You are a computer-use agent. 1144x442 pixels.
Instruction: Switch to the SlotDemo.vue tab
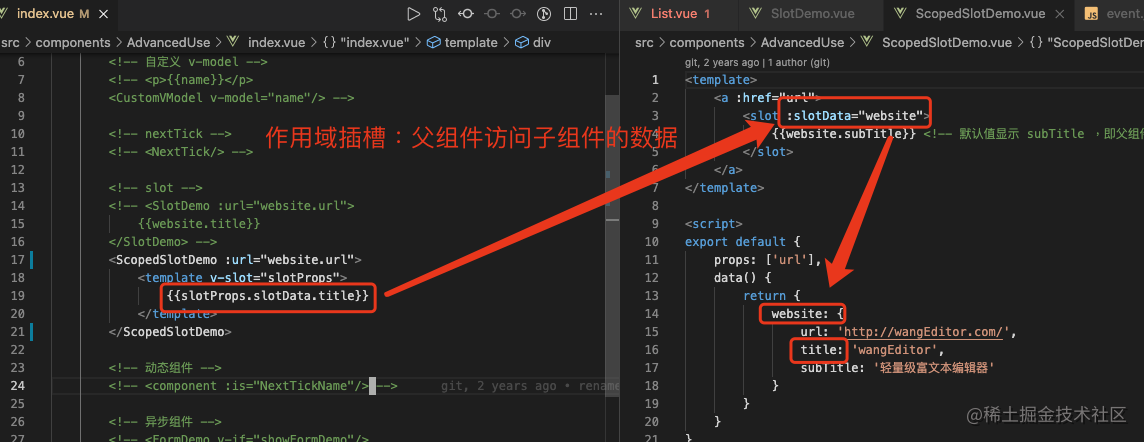click(x=812, y=14)
